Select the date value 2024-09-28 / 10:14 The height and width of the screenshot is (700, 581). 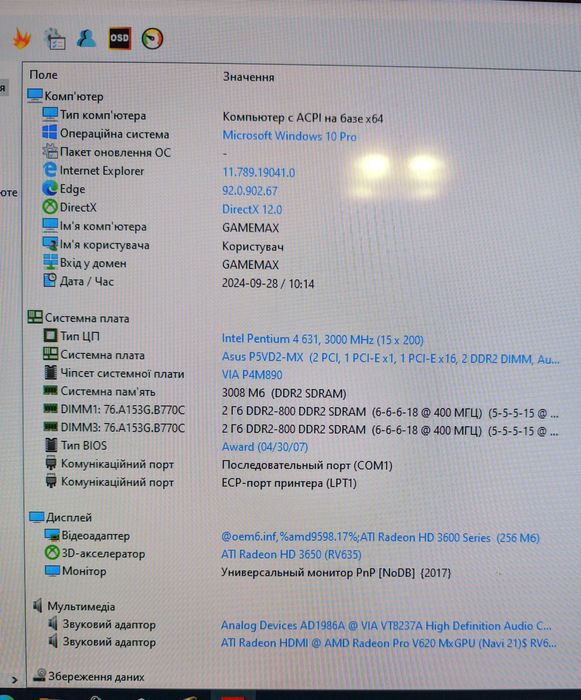point(268,283)
